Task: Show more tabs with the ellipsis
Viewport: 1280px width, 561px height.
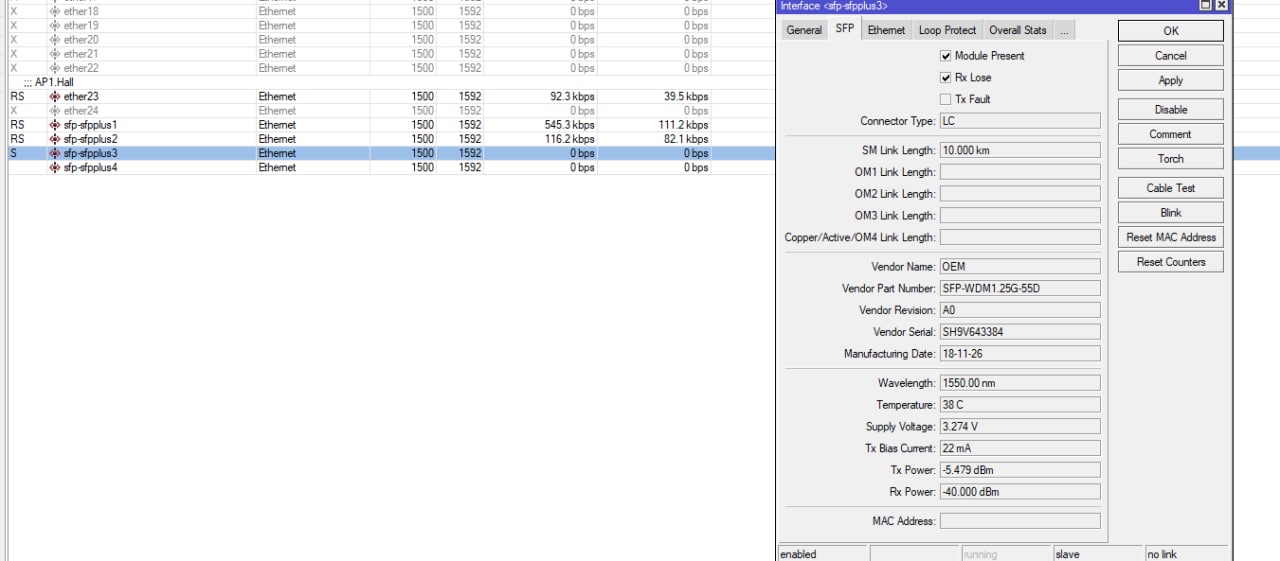Action: pos(1064,30)
